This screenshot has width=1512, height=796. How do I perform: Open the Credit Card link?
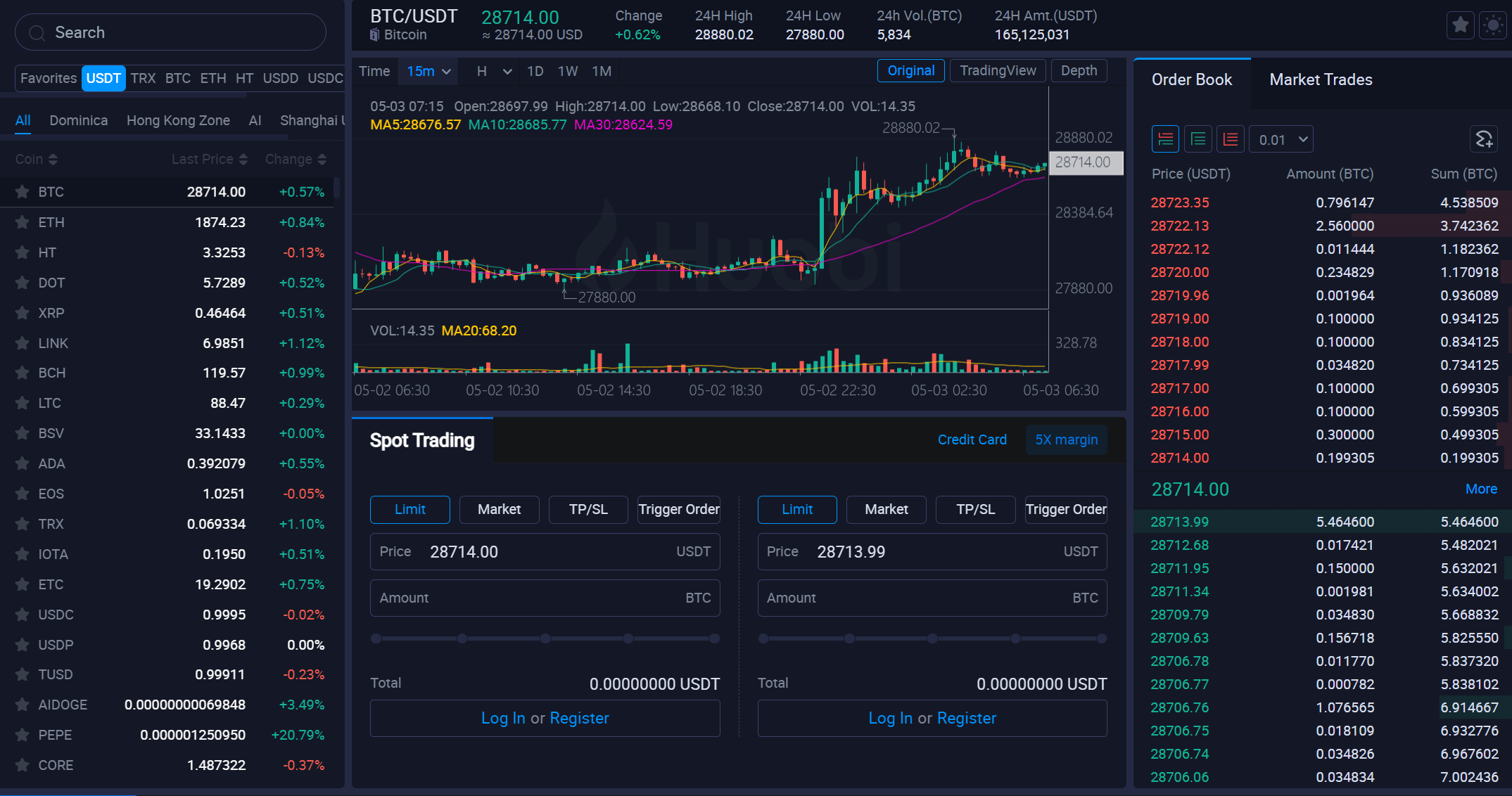click(972, 439)
